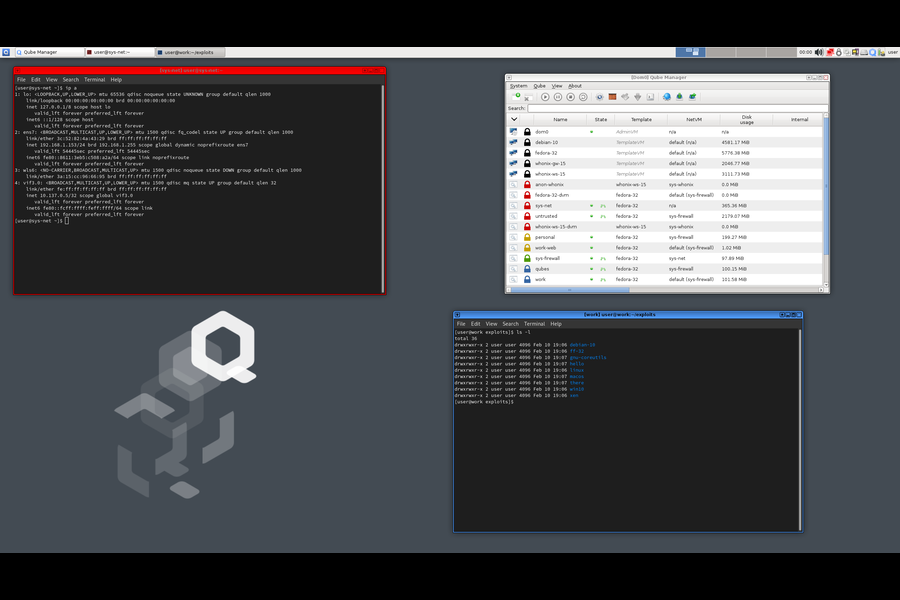Image resolution: width=900 pixels, height=600 pixels.
Task: Click the template type icon of debian-10 row
Action: 513,142
